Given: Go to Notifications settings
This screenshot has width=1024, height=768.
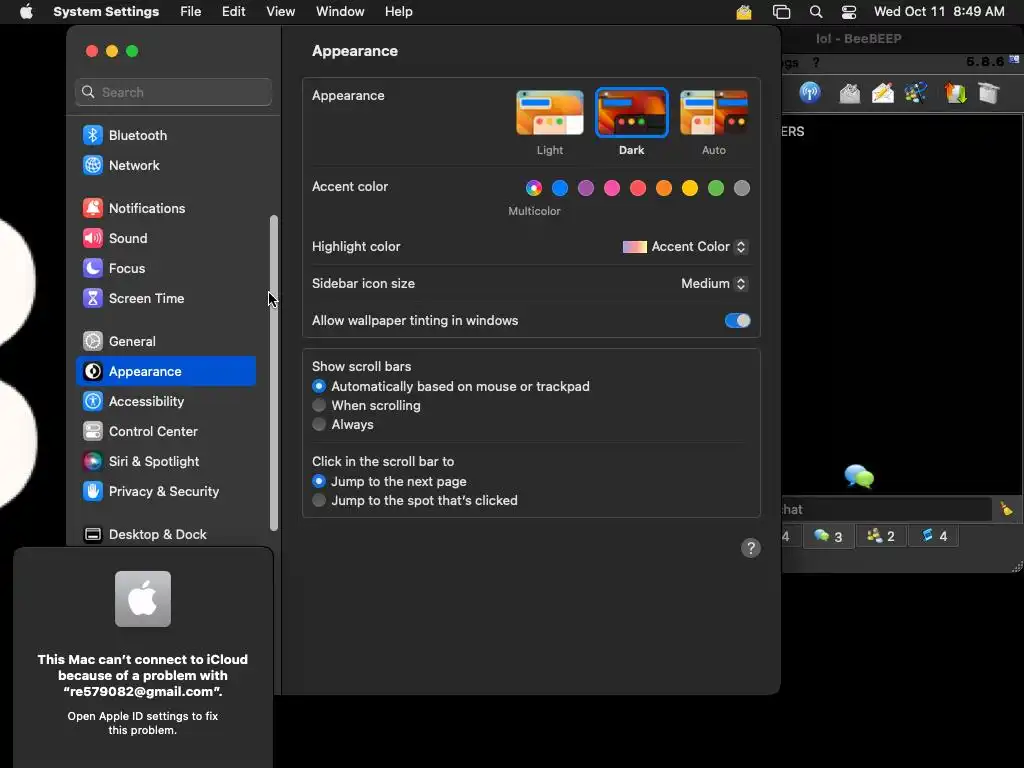Looking at the screenshot, I should pyautogui.click(x=166, y=208).
